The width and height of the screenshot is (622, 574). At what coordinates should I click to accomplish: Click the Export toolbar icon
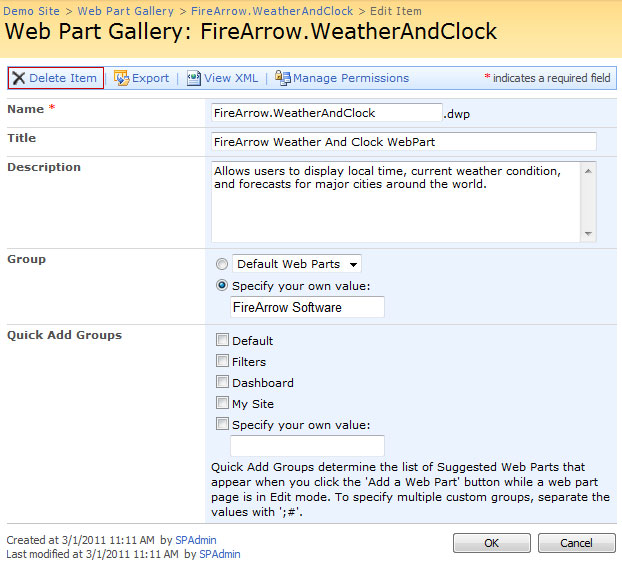coord(121,78)
